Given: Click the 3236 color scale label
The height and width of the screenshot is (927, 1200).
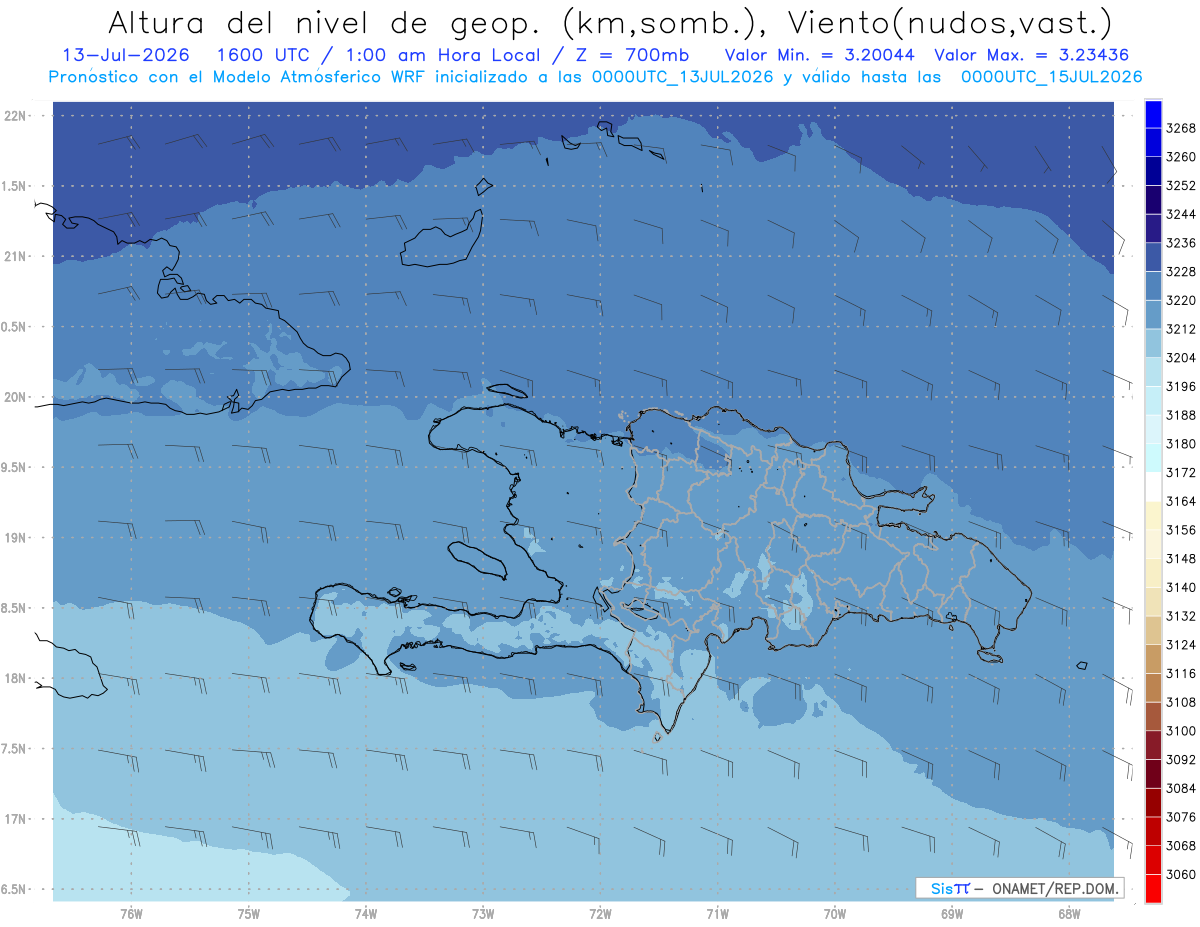Looking at the screenshot, I should [1180, 243].
